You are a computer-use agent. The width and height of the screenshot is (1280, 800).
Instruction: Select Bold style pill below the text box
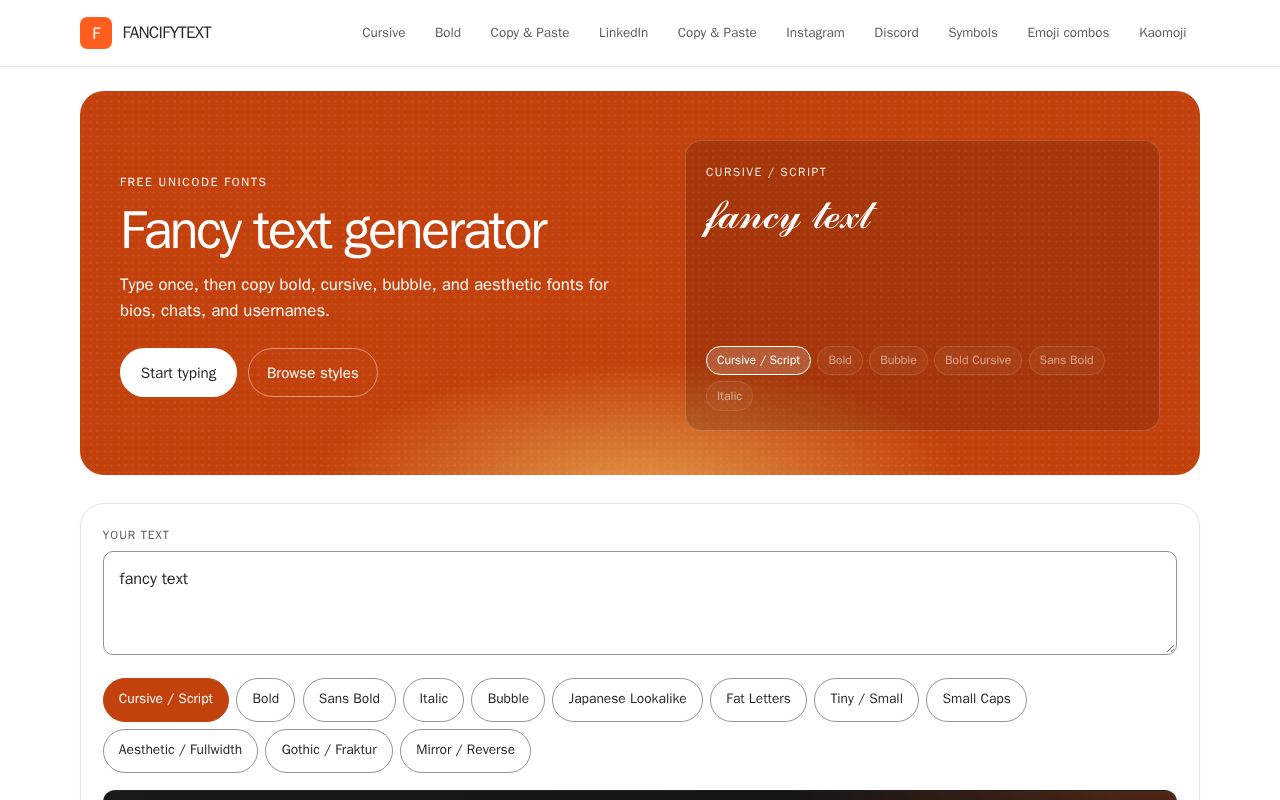pos(265,700)
